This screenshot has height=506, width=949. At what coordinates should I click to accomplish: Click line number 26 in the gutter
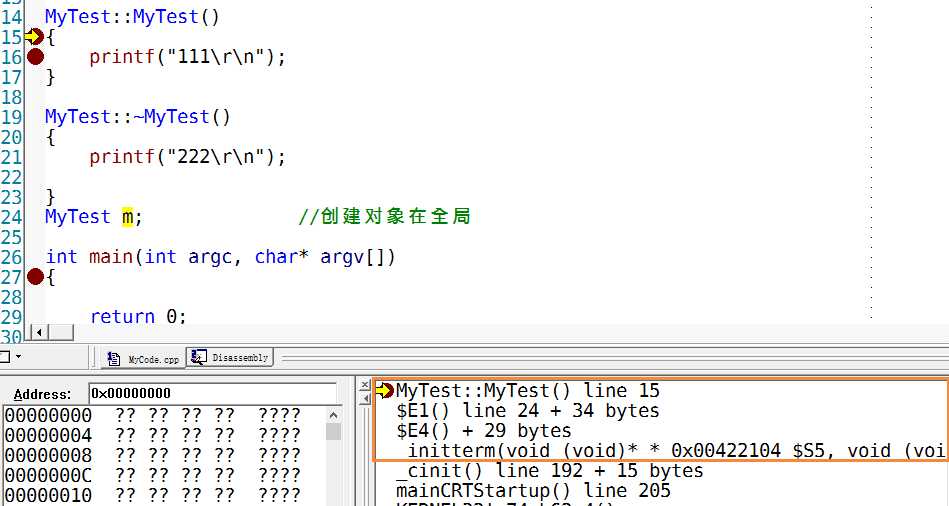pos(11,257)
